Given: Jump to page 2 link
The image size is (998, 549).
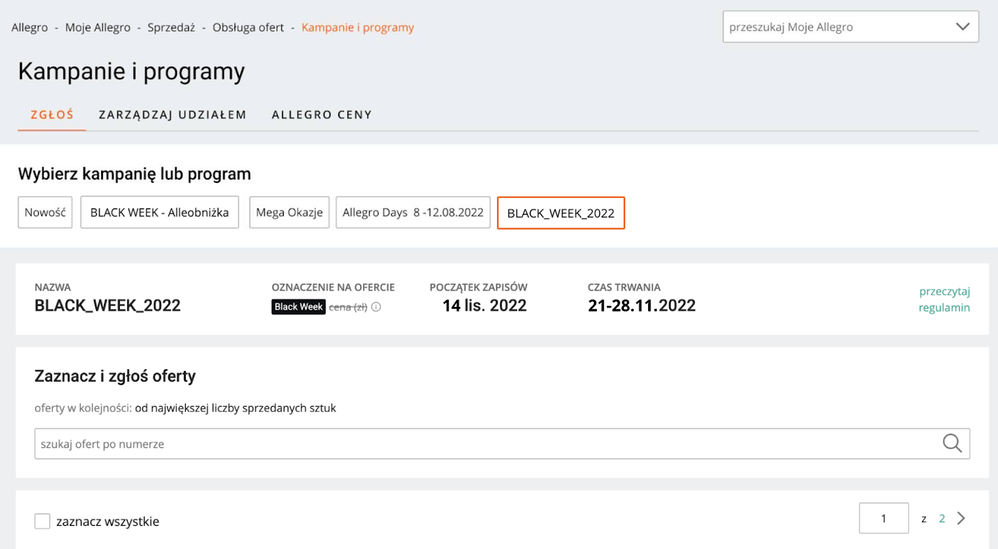Looking at the screenshot, I should (x=942, y=519).
